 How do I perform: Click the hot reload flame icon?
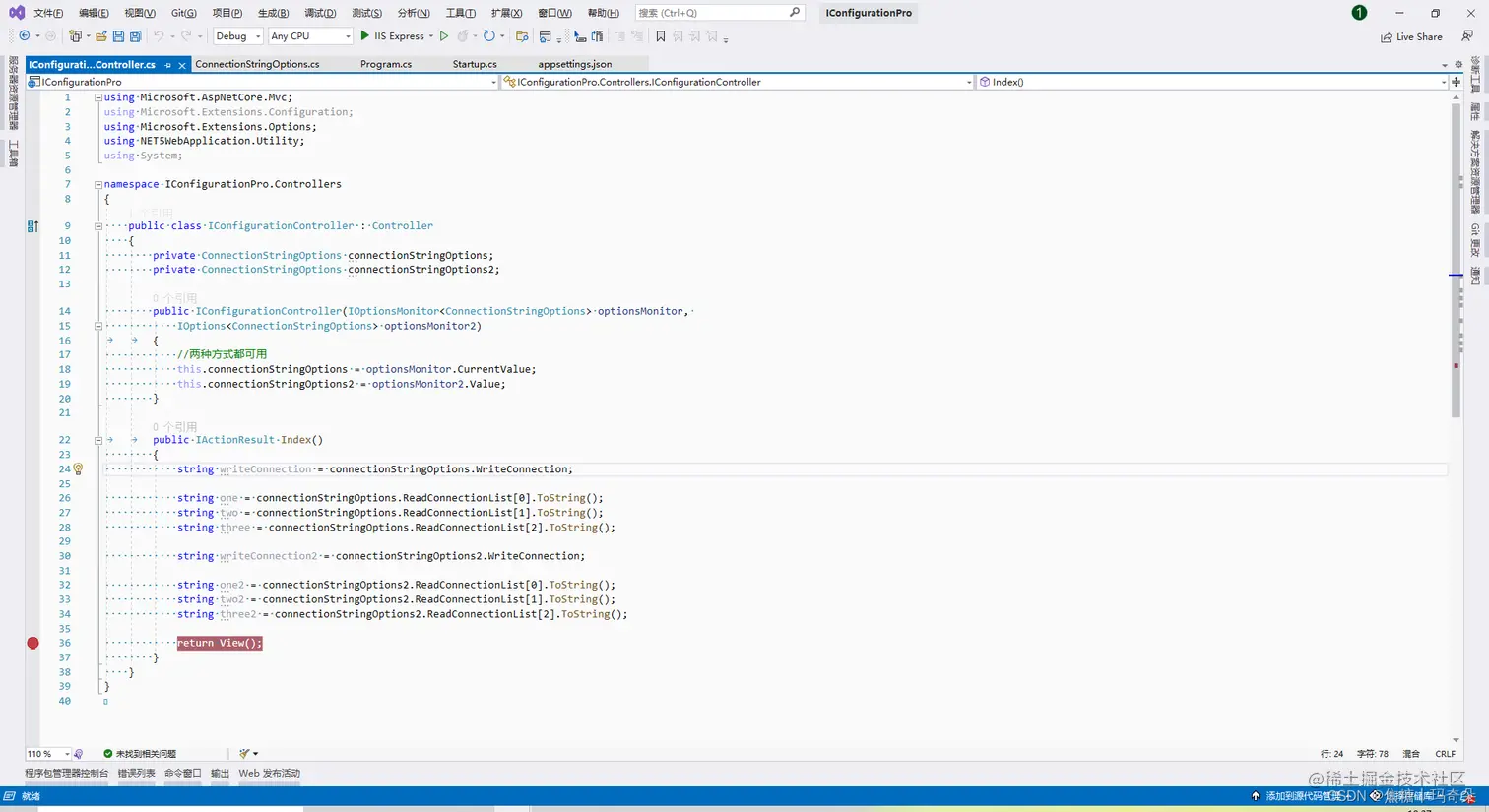(x=462, y=36)
